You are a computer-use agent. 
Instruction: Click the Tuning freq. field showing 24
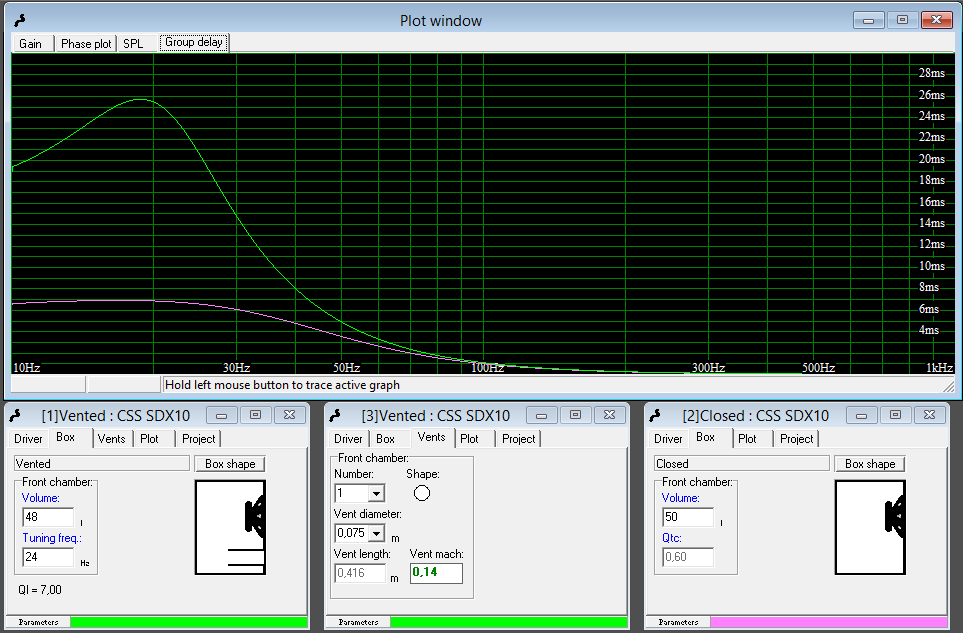(48, 557)
